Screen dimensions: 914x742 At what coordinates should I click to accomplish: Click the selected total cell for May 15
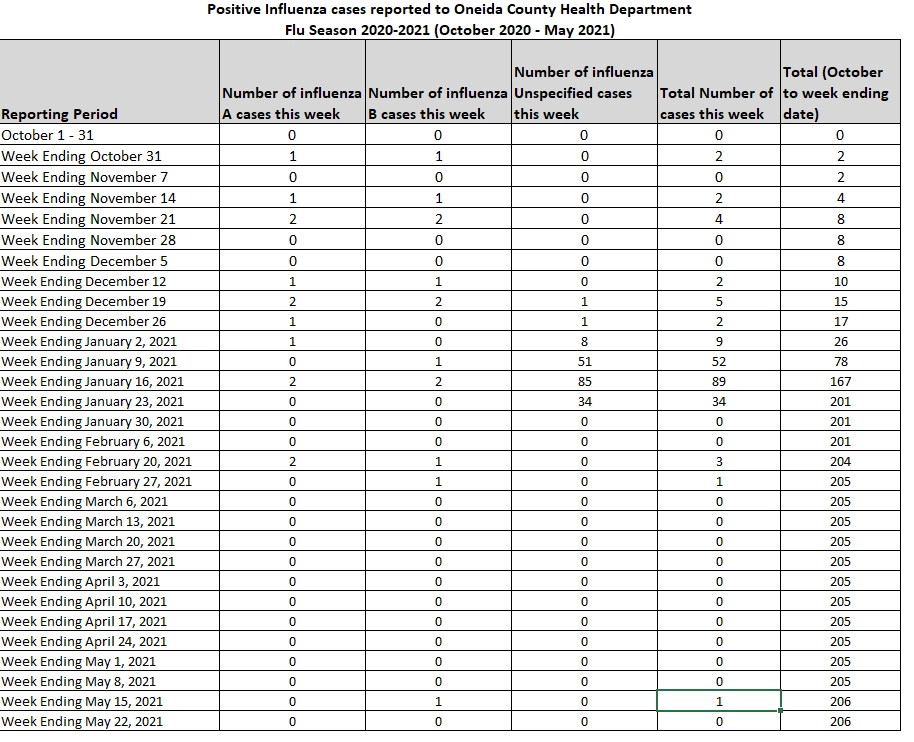[x=719, y=701]
